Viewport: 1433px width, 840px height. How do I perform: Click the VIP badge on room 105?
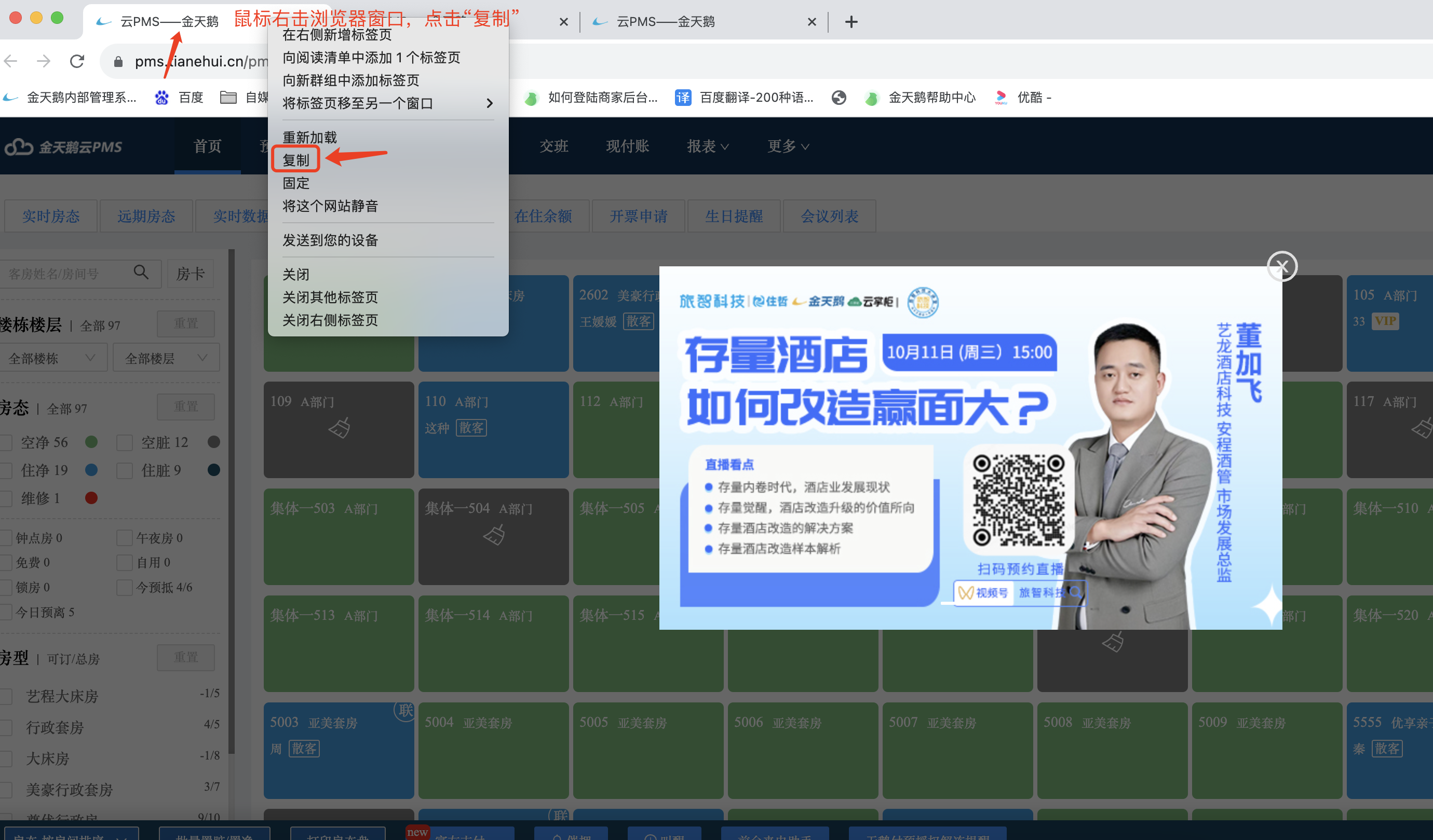click(x=1385, y=321)
